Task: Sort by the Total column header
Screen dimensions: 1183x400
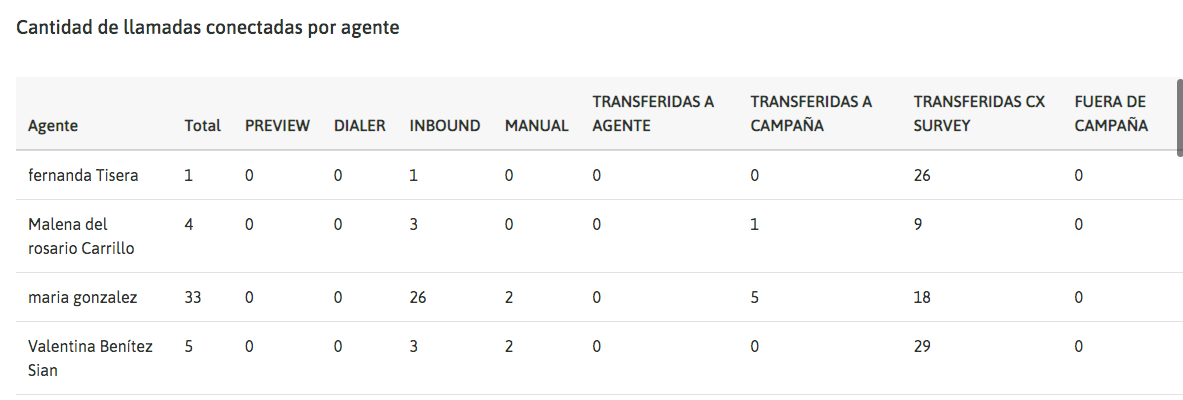Action: click(202, 126)
